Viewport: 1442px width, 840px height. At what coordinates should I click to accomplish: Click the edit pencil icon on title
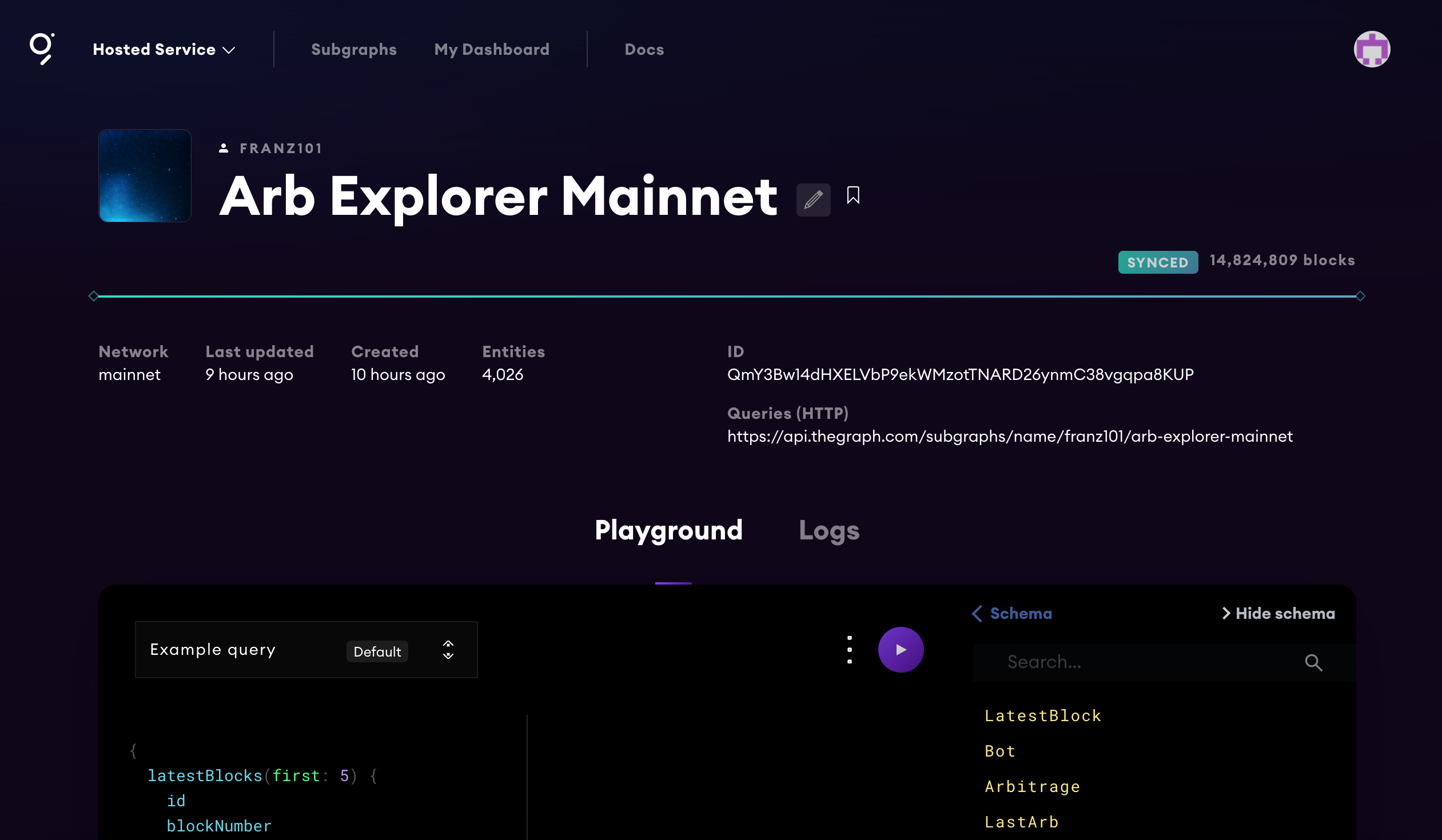[x=813, y=197]
